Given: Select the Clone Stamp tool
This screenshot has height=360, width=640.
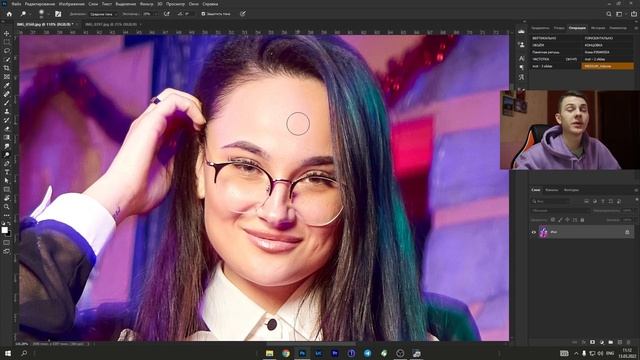Looking at the screenshot, I should 7,111.
